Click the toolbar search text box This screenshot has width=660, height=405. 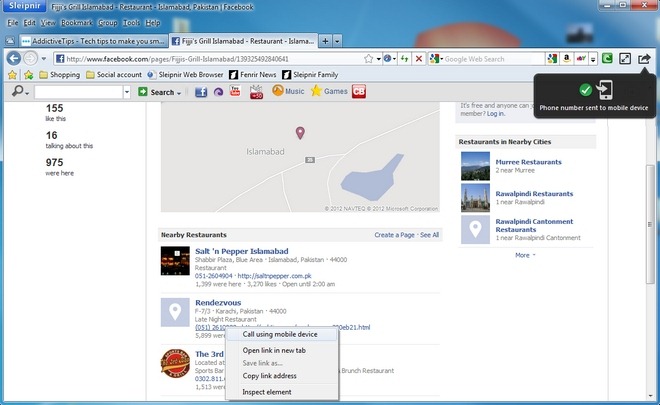79,92
